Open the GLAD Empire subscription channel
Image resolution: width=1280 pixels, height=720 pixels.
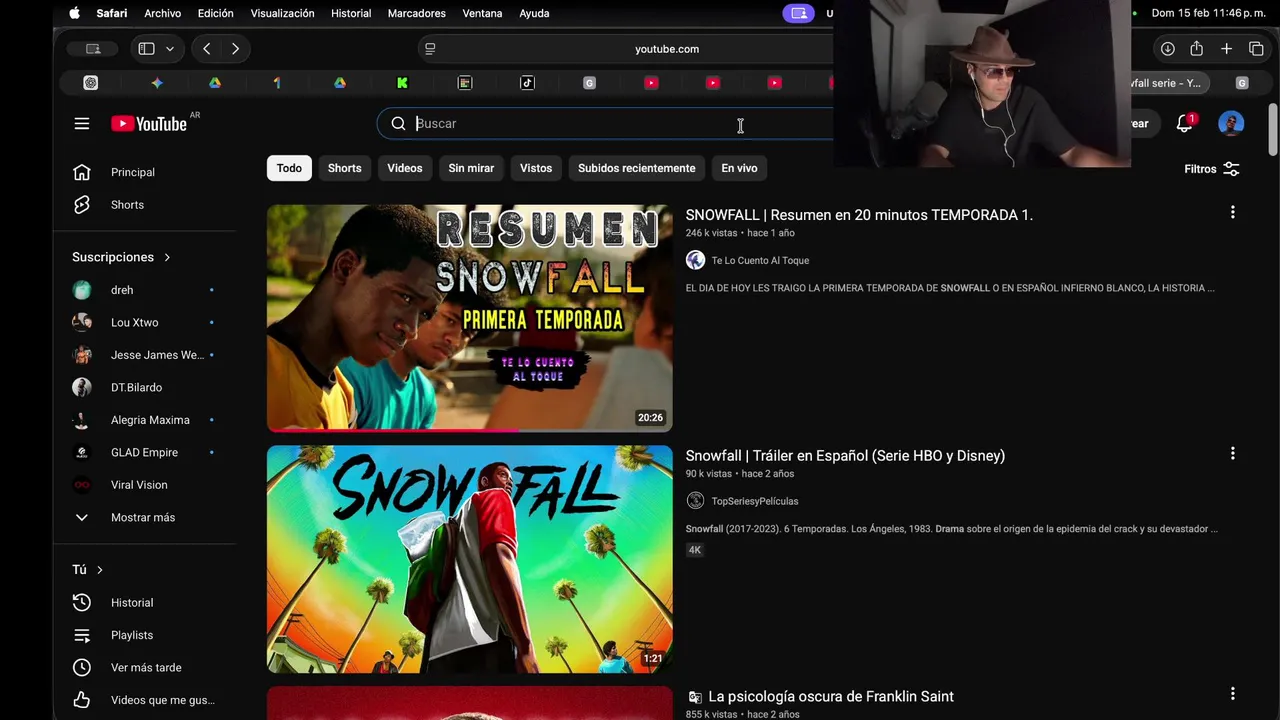point(145,452)
